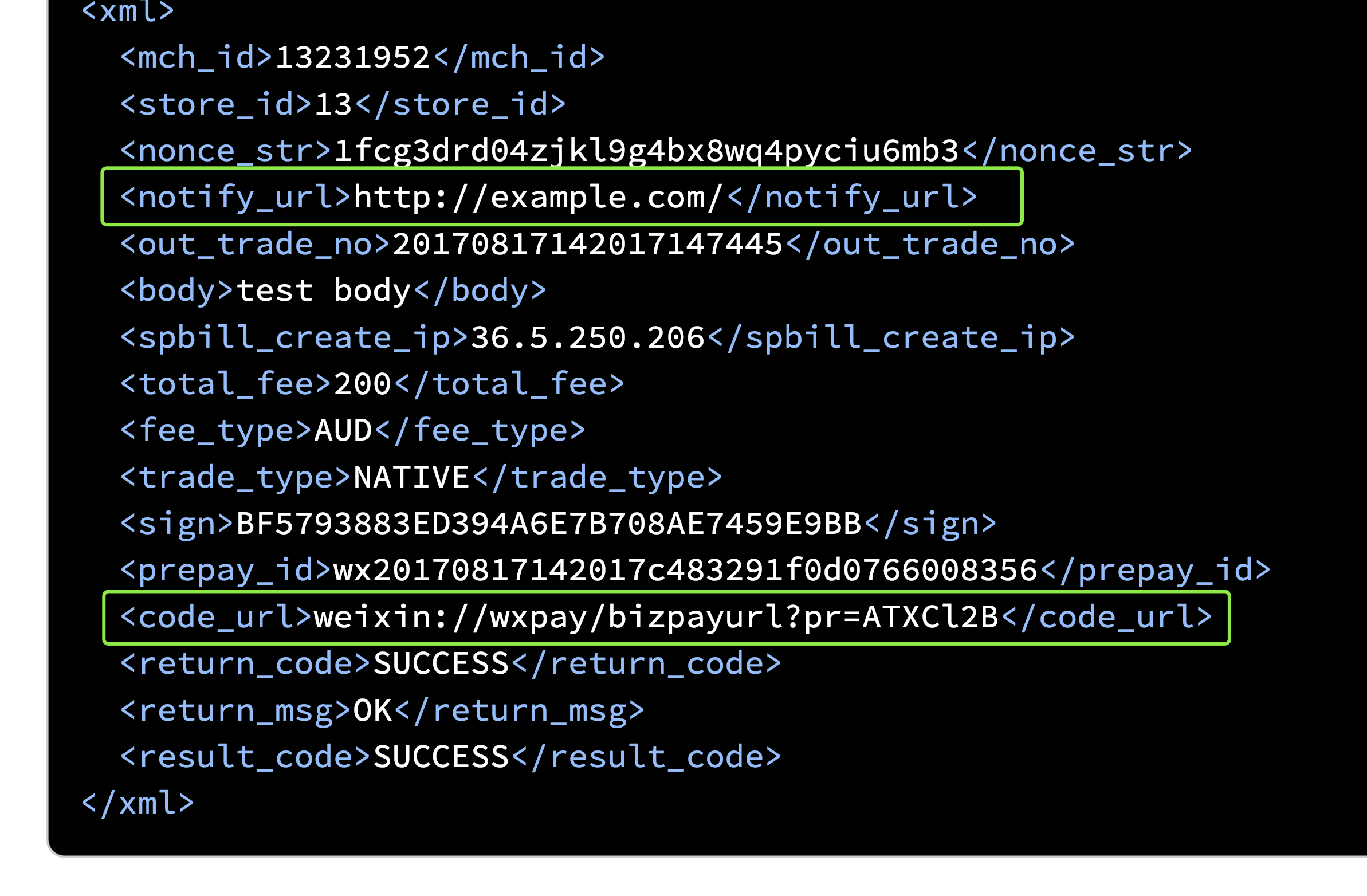Click the closing </xml> tag
Viewport: 1367px width, 896px height.
click(138, 804)
